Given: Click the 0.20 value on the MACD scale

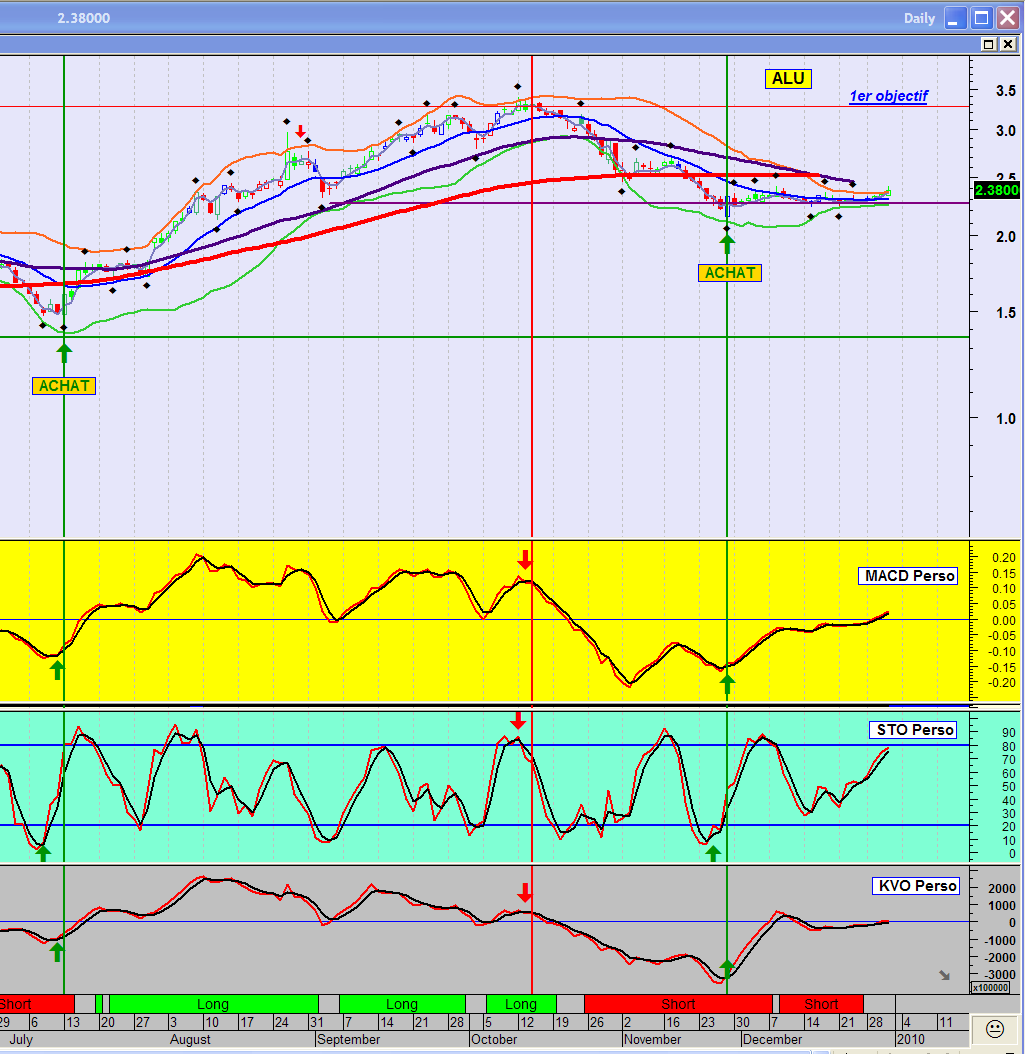Looking at the screenshot, I should point(1004,558).
